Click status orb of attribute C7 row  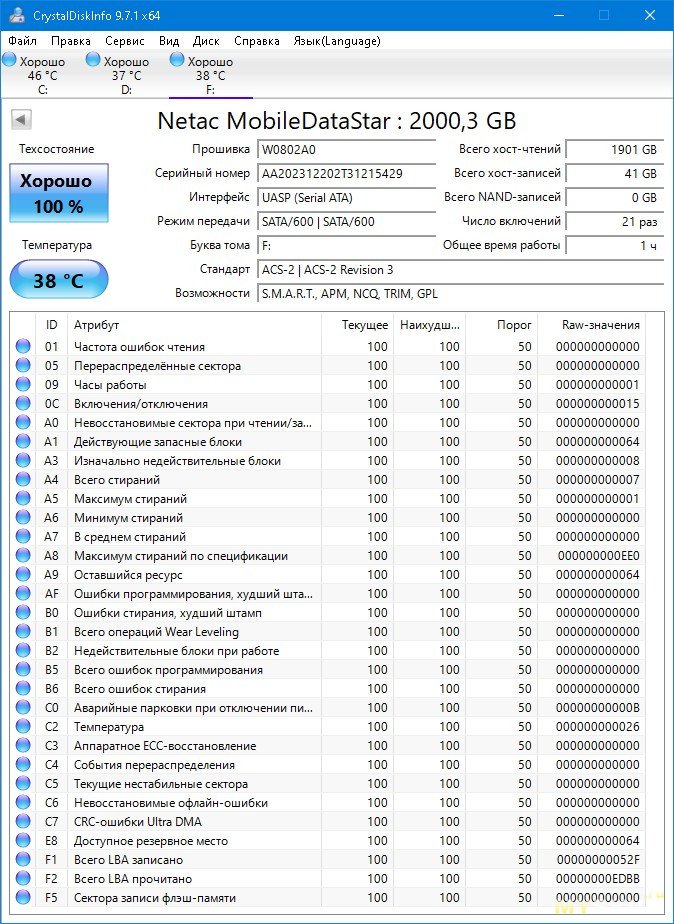pyautogui.click(x=23, y=821)
